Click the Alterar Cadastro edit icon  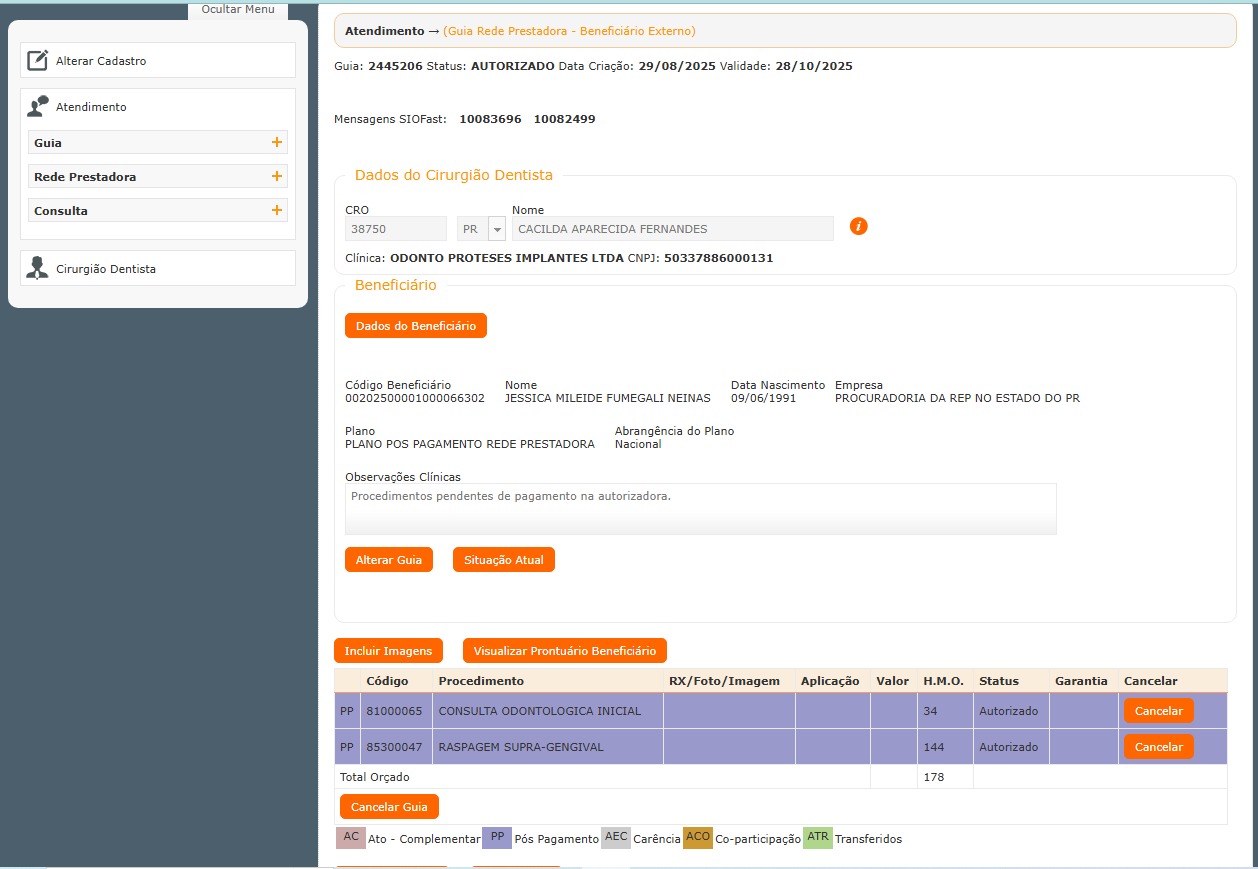point(37,61)
